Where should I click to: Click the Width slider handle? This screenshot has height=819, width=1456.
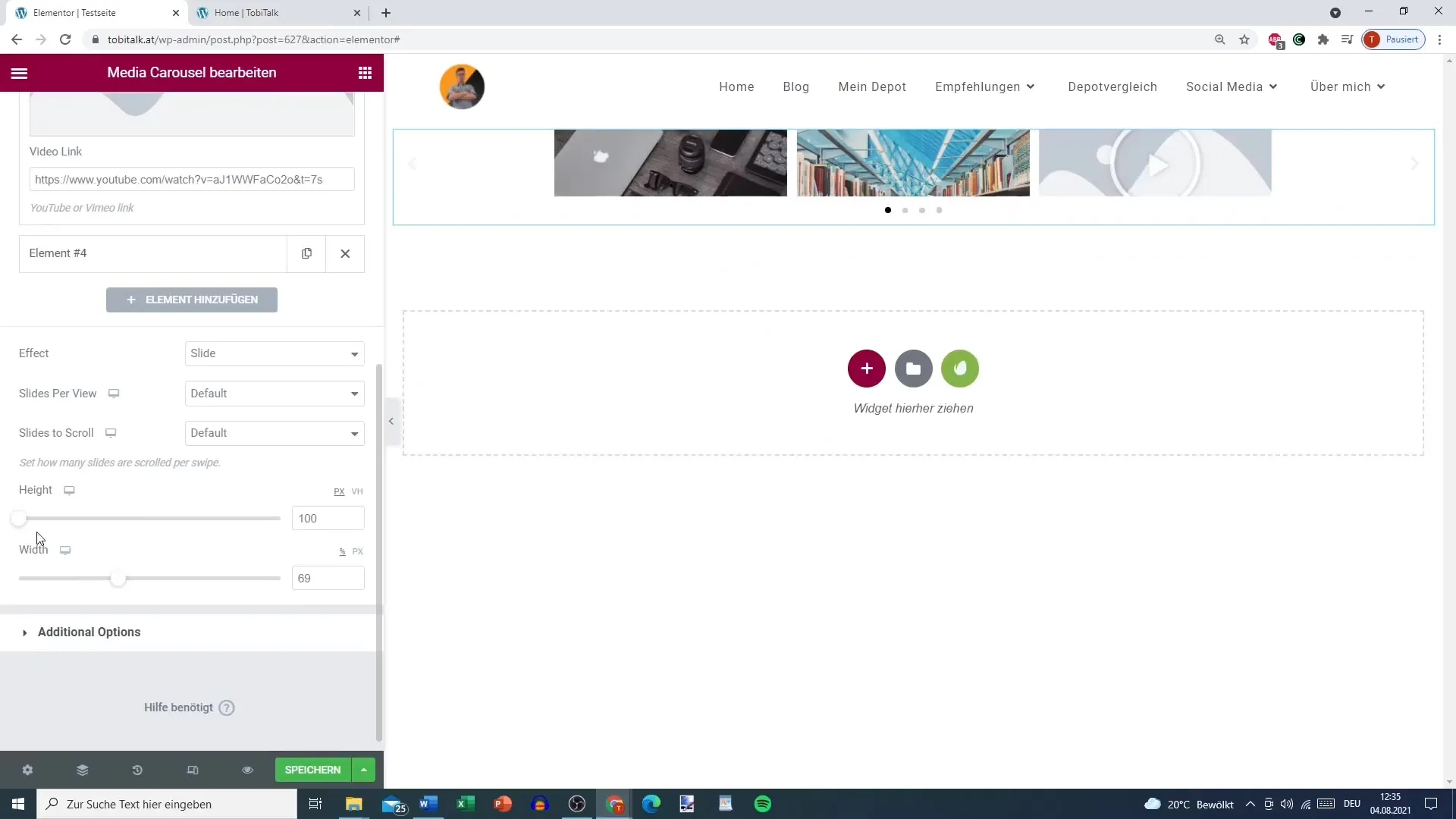point(118,579)
